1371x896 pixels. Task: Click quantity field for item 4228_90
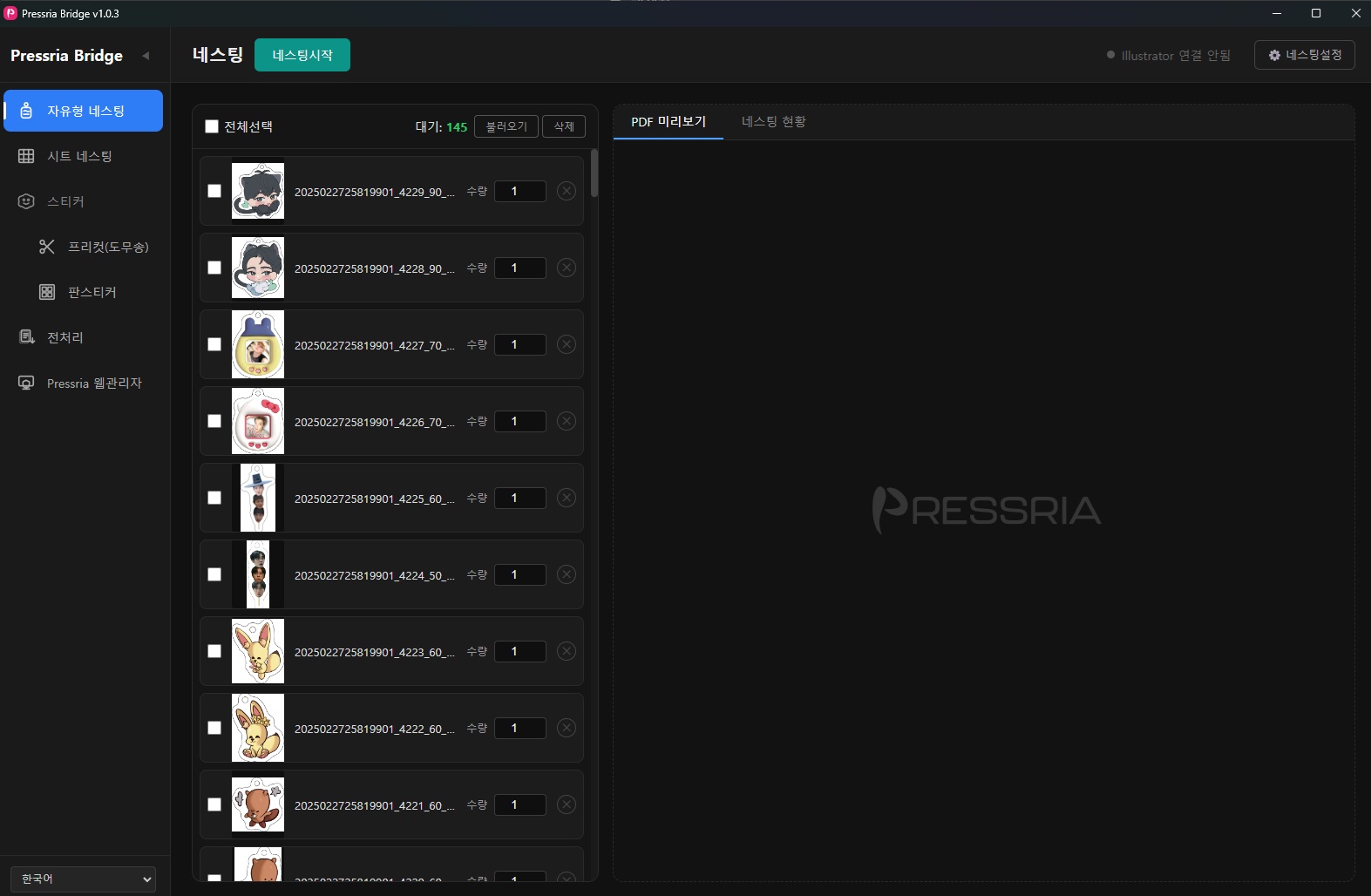[520, 268]
